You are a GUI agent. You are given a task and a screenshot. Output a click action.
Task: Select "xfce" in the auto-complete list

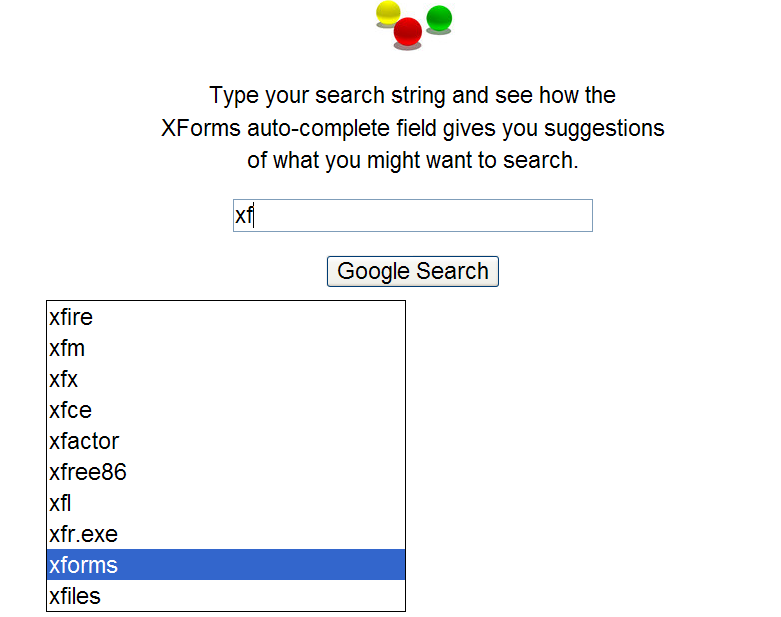[x=70, y=410]
